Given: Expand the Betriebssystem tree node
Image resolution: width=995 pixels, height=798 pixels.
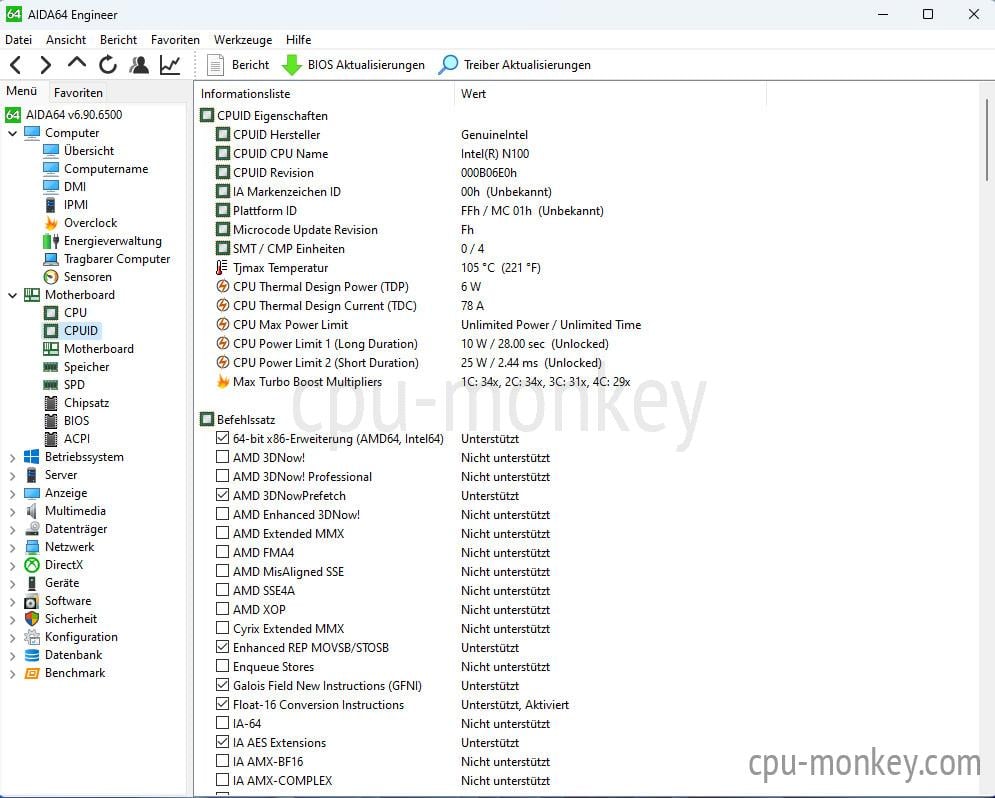Looking at the screenshot, I should [x=13, y=457].
